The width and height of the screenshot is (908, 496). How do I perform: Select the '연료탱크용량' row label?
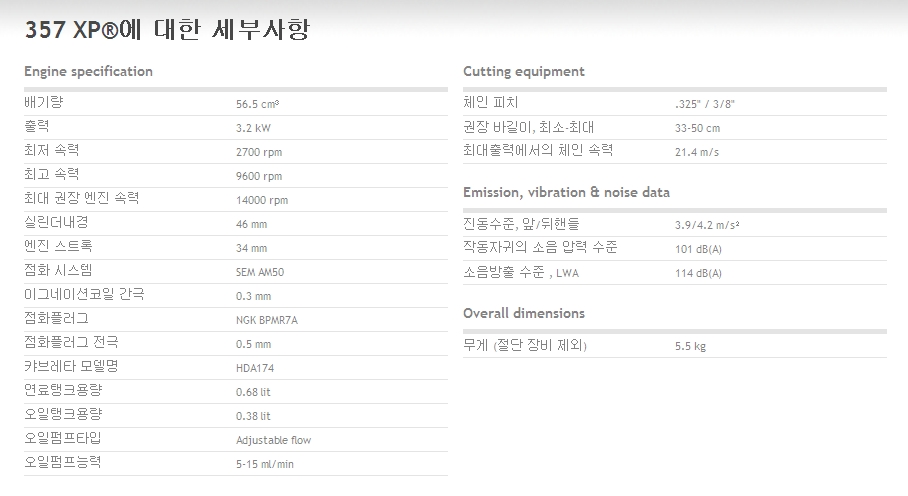(x=63, y=391)
